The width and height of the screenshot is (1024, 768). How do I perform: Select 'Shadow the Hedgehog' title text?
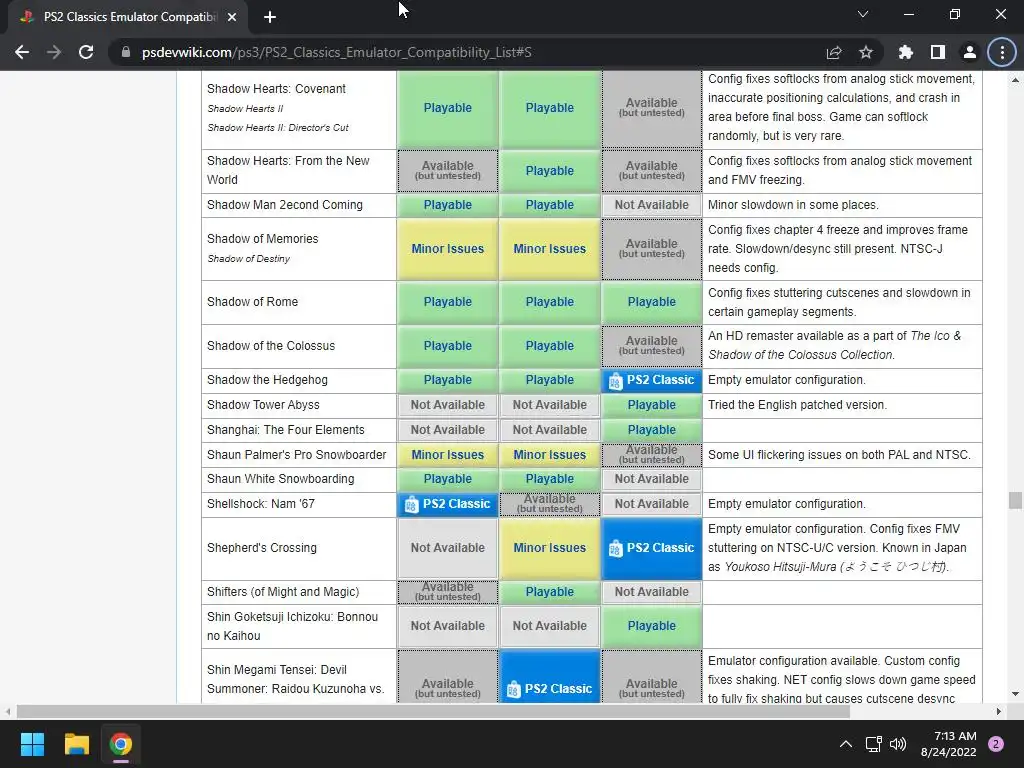tap(267, 380)
